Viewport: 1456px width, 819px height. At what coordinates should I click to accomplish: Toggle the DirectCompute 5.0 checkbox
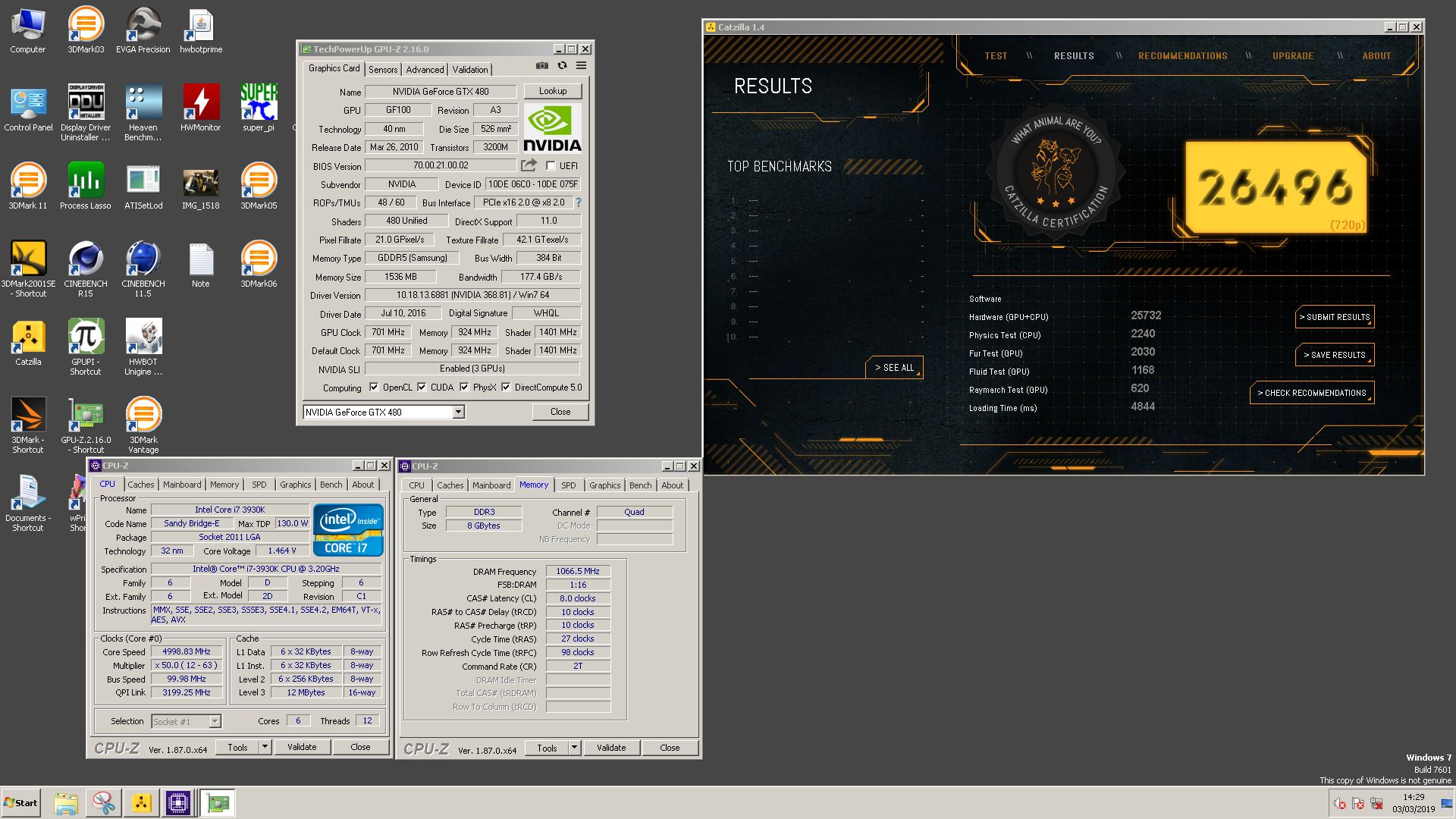pyautogui.click(x=506, y=388)
